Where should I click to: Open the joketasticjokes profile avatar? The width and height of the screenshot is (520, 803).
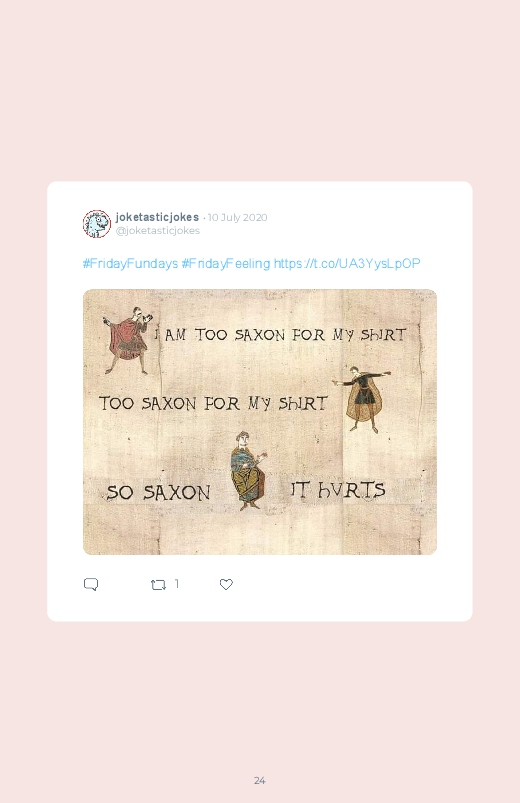pos(97,224)
